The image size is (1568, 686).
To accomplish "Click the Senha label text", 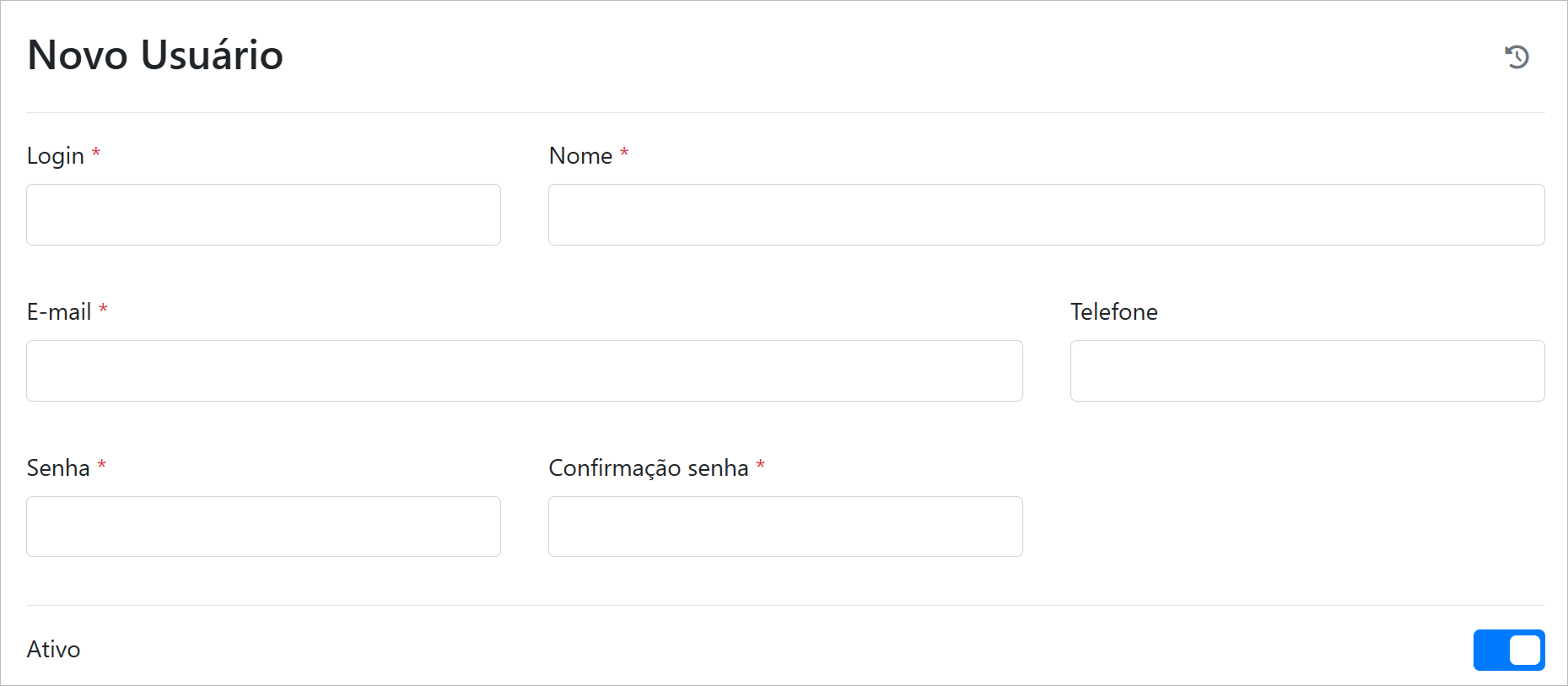I will (x=58, y=468).
